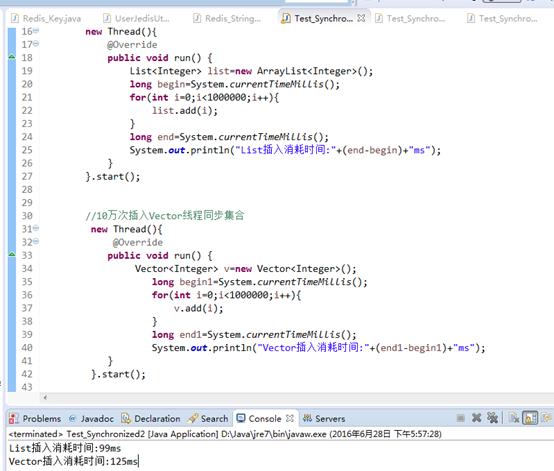
Task: Click "public void run()" on line 18
Action: click(x=154, y=58)
